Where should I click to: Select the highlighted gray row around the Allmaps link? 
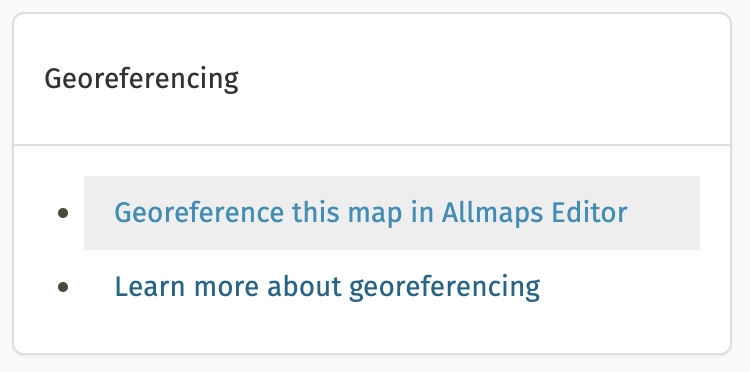coord(392,213)
